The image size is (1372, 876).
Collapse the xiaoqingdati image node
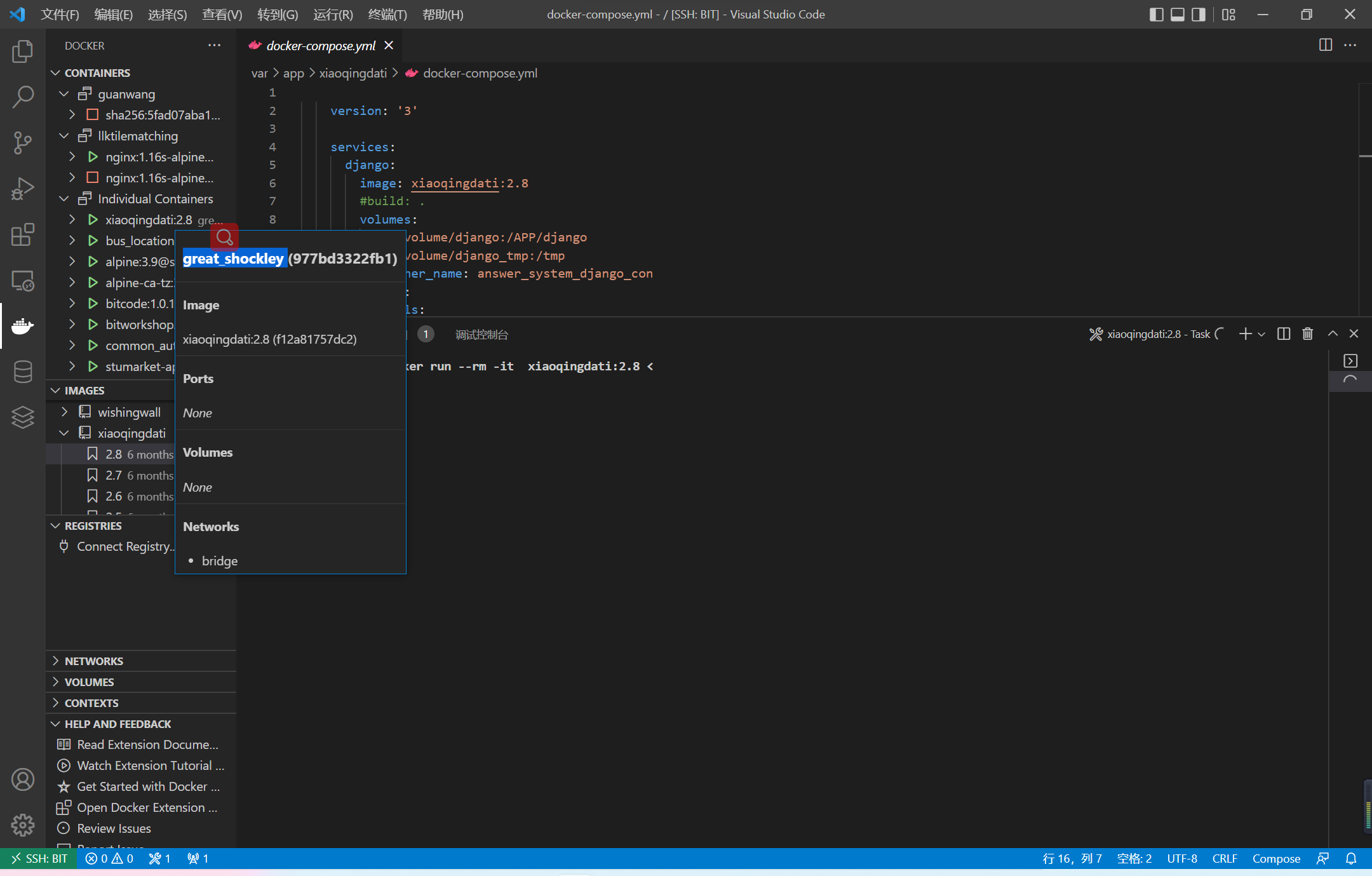point(64,433)
